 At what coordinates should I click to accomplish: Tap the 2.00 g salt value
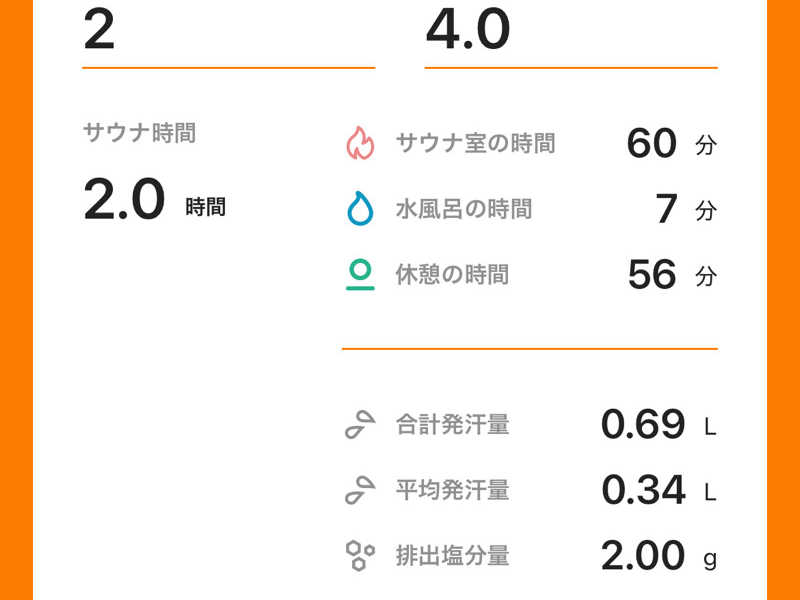658,555
